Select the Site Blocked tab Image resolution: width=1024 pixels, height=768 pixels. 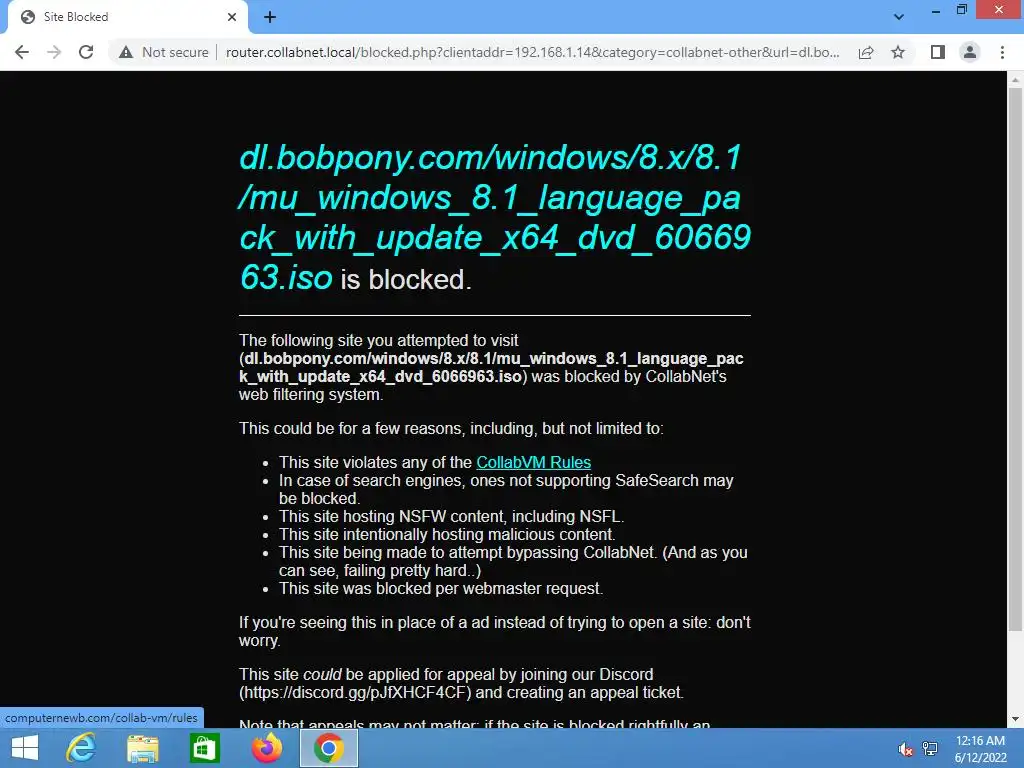tap(127, 17)
